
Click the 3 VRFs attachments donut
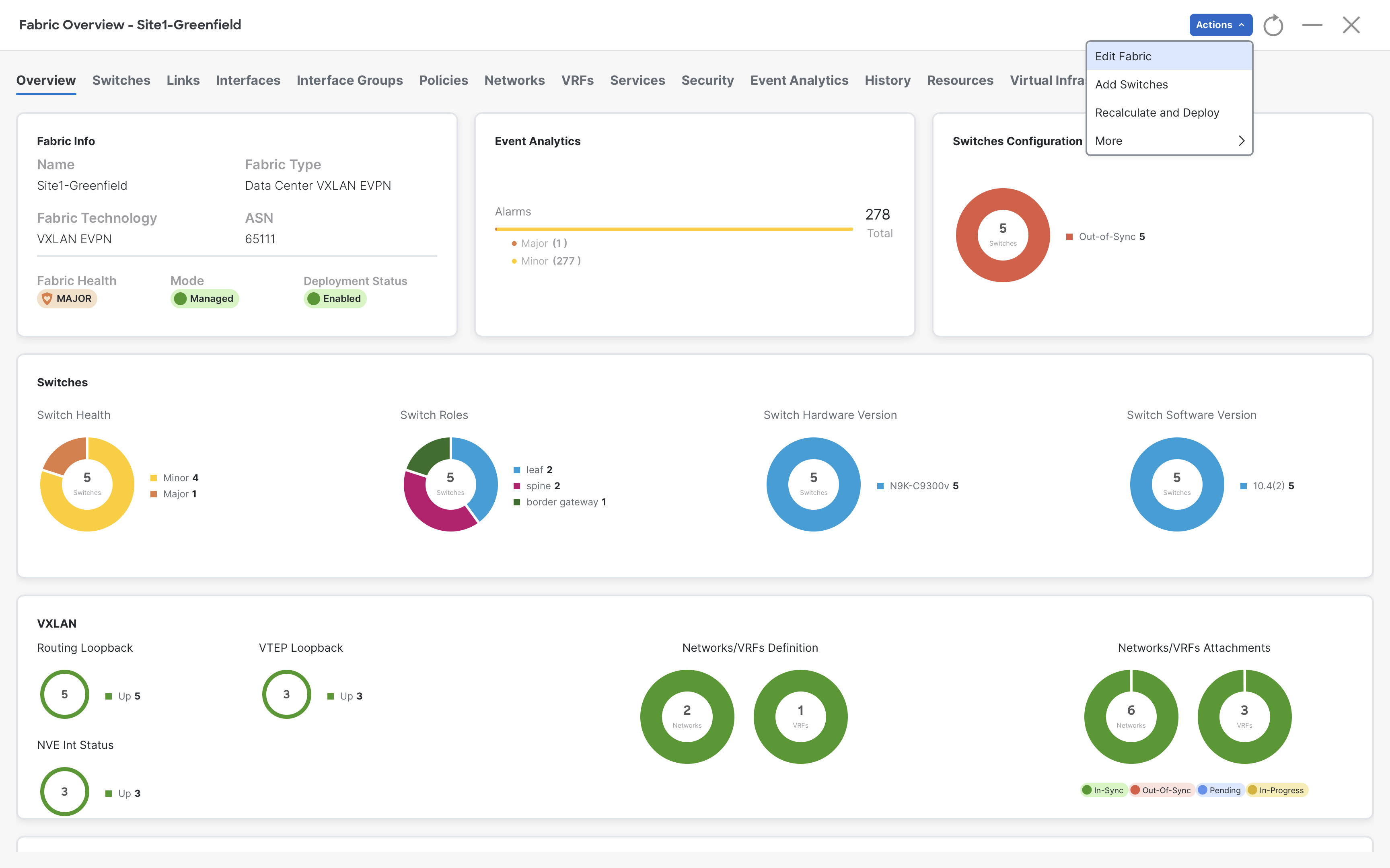pyautogui.click(x=1245, y=717)
